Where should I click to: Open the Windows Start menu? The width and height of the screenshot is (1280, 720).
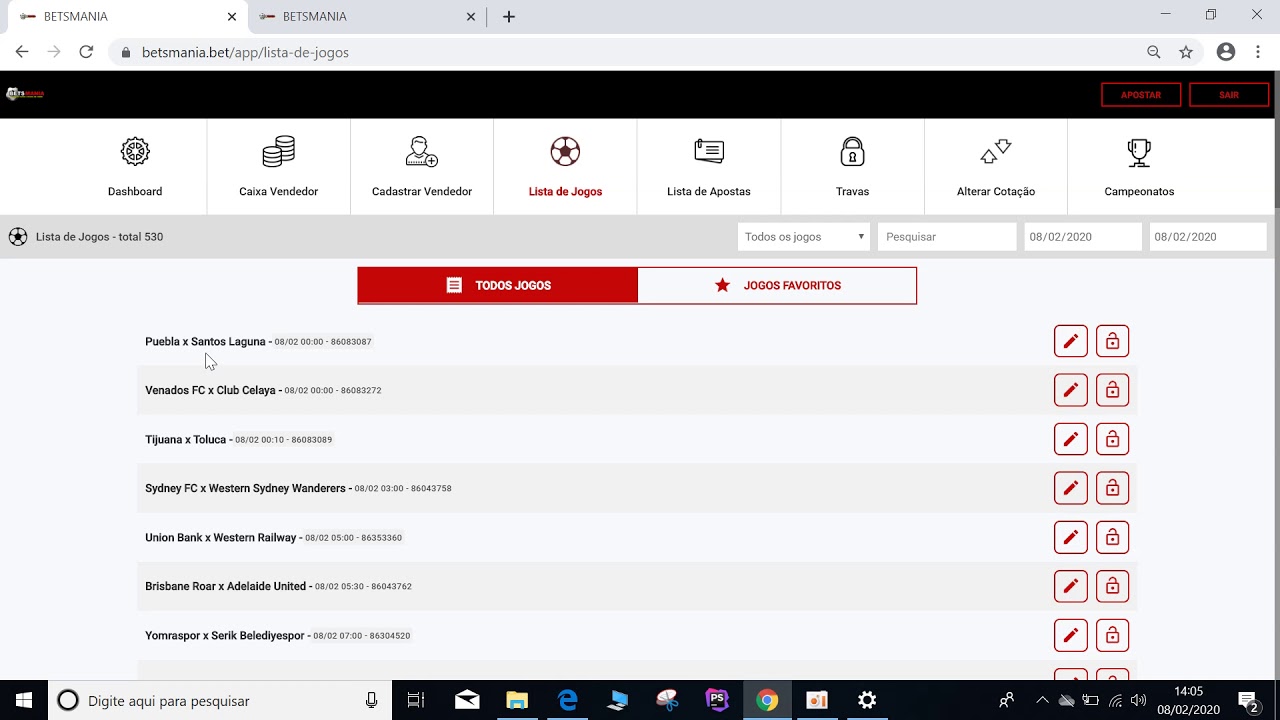24,700
